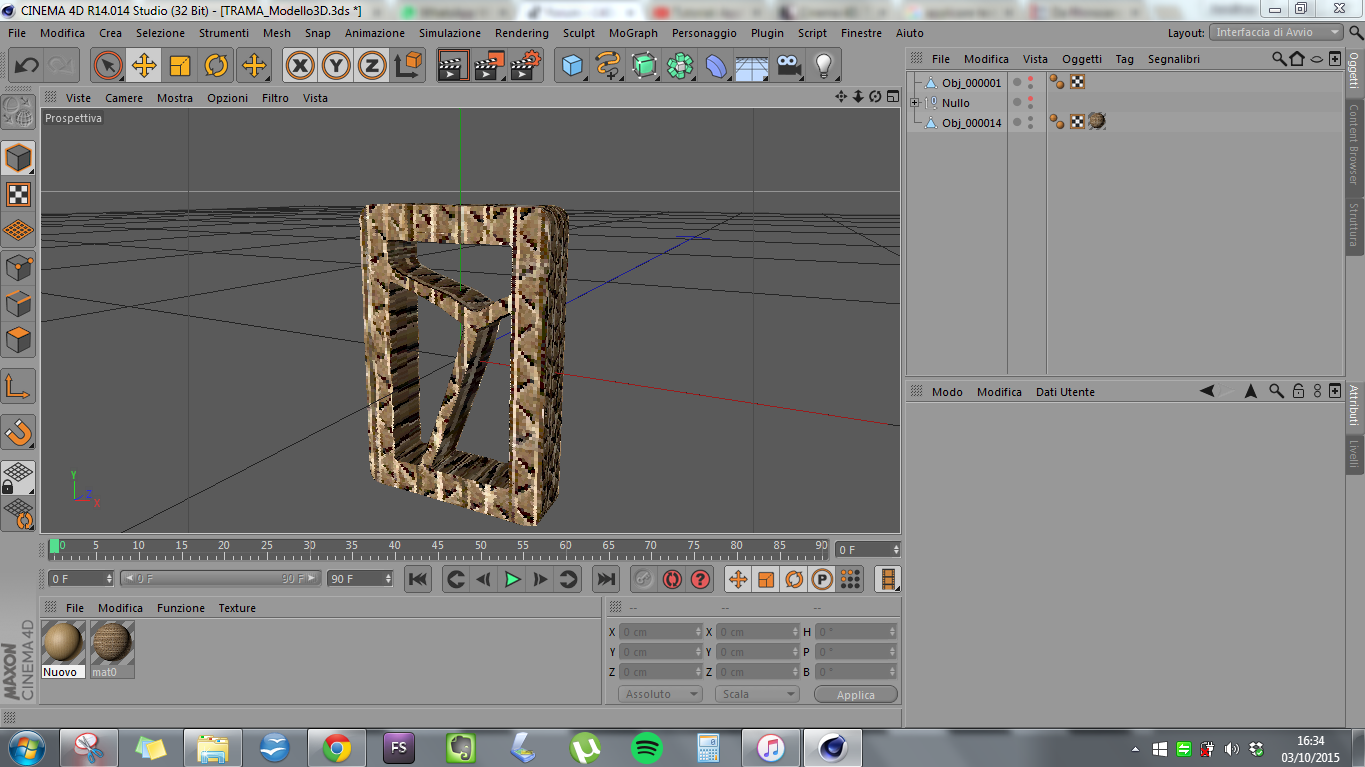Select the Rotate tool
Viewport: 1365px width, 767px height.
pyautogui.click(x=216, y=66)
